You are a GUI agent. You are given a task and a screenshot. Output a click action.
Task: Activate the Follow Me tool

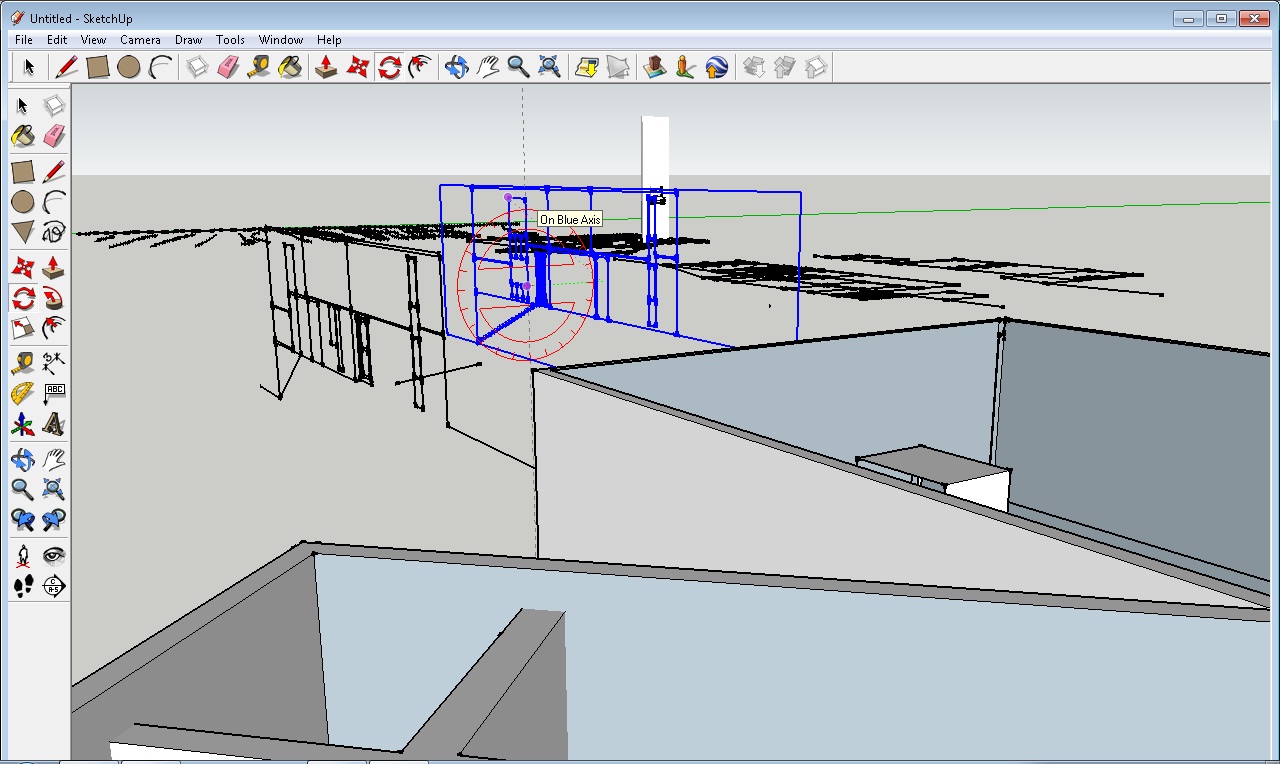(54, 298)
